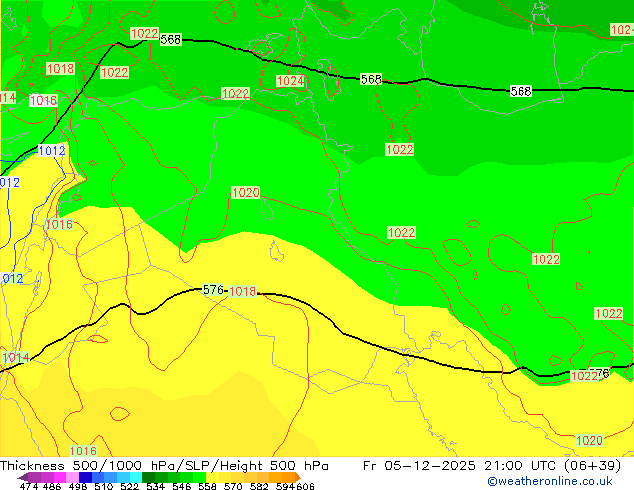The image size is (634, 490).
Task: Click the light pink legend swatch
Action: (72, 477)
